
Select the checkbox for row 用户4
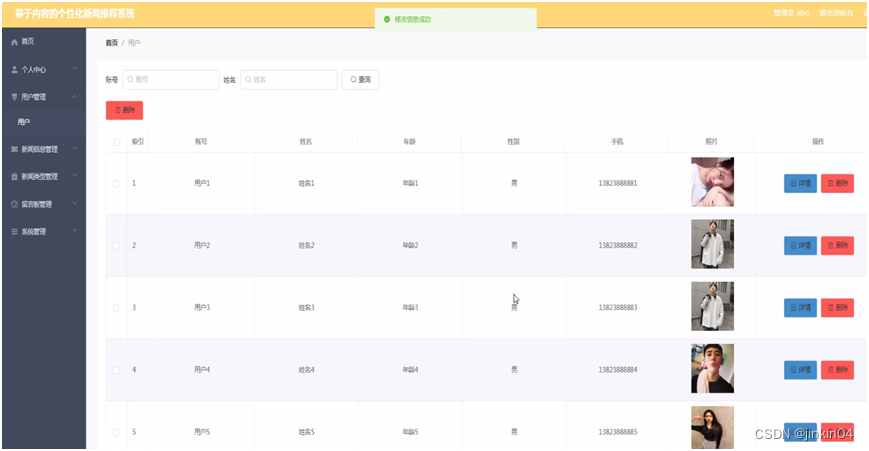pos(116,370)
